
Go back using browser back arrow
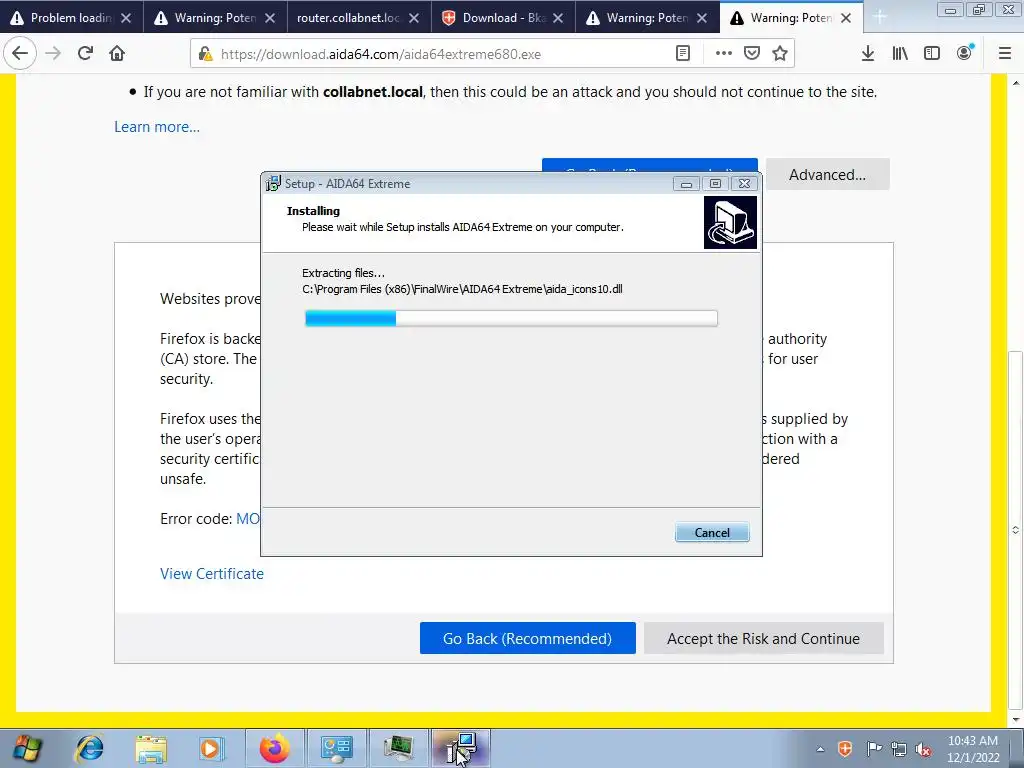(20, 54)
